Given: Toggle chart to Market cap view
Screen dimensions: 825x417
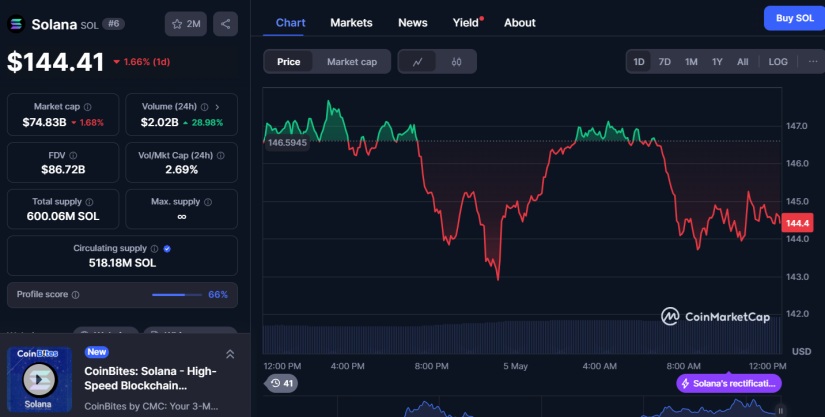Looking at the screenshot, I should point(352,62).
